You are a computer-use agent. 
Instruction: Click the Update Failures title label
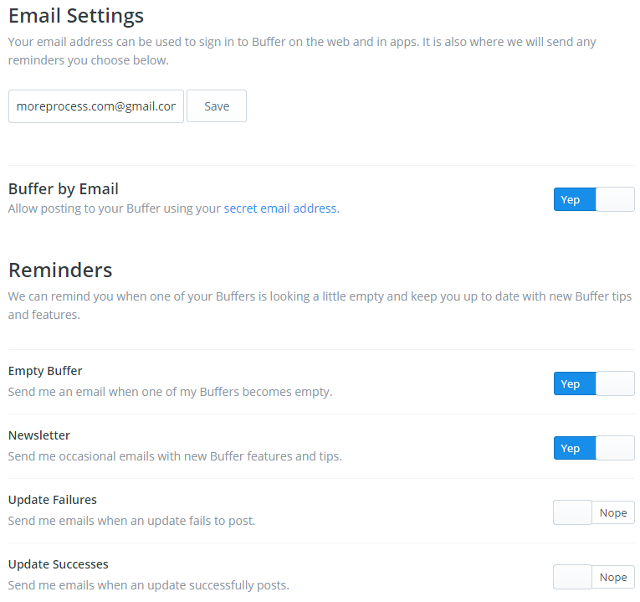click(x=52, y=500)
